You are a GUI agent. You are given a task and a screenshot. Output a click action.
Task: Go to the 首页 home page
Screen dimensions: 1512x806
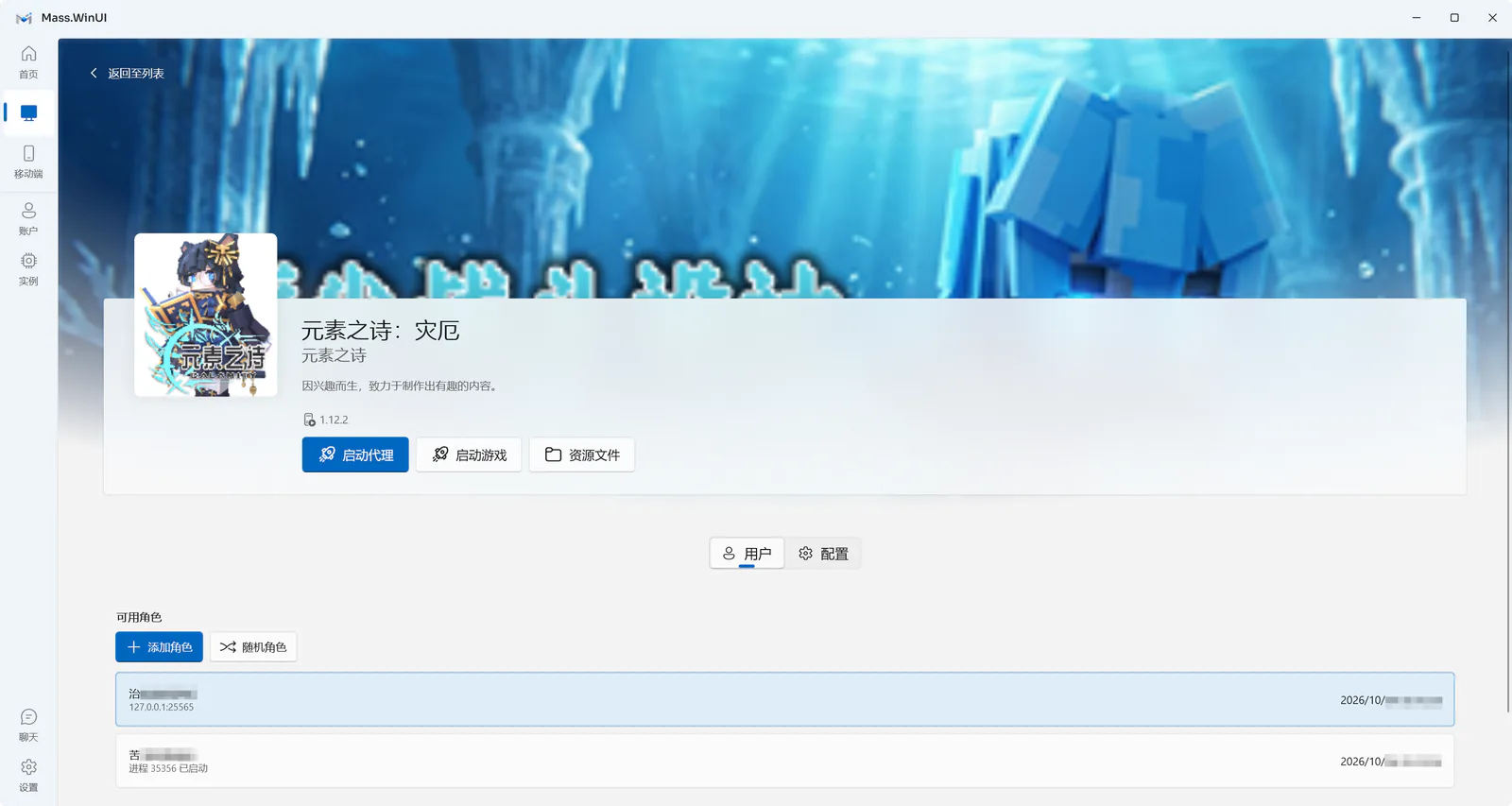click(28, 62)
